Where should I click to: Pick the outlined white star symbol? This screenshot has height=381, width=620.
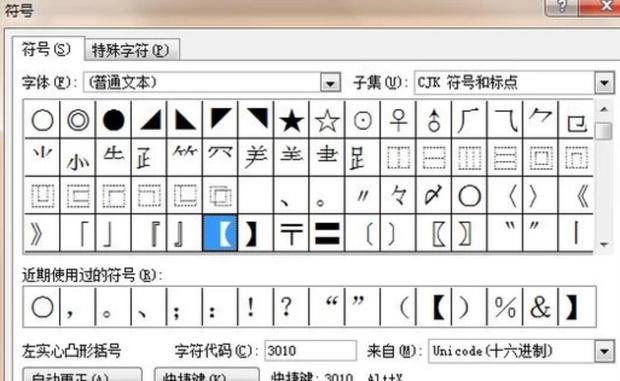click(327, 120)
